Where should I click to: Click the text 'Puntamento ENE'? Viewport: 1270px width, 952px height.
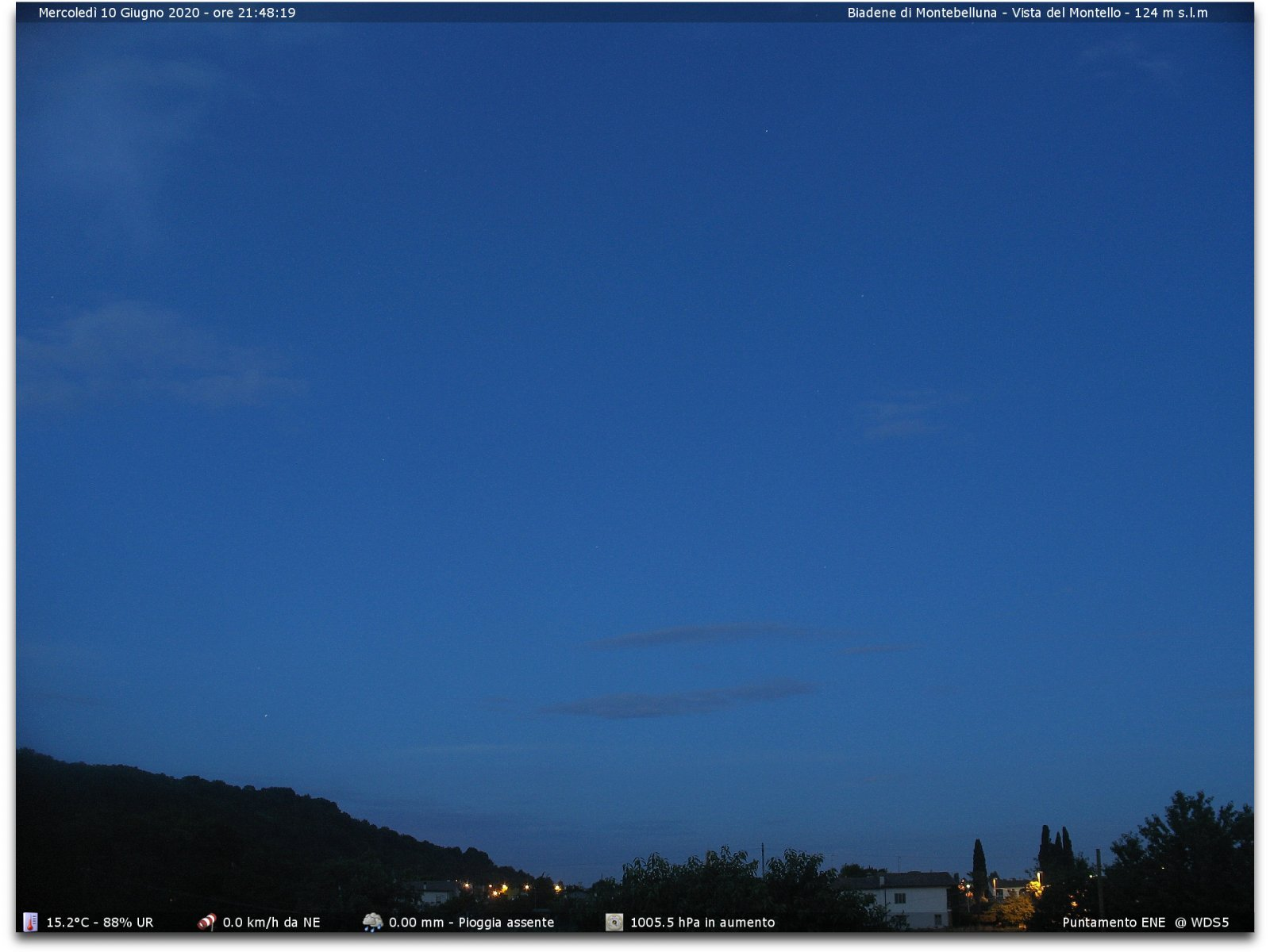coord(1114,923)
